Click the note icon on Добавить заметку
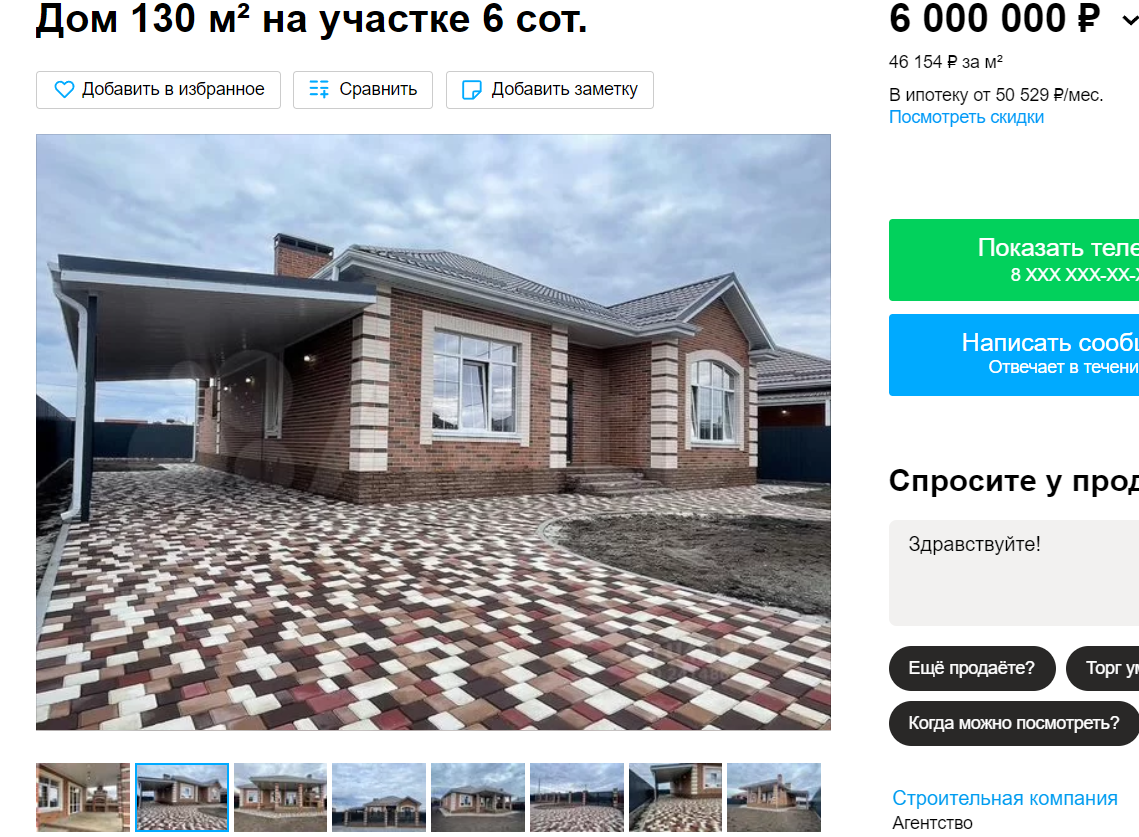1139x837 pixels. (471, 89)
